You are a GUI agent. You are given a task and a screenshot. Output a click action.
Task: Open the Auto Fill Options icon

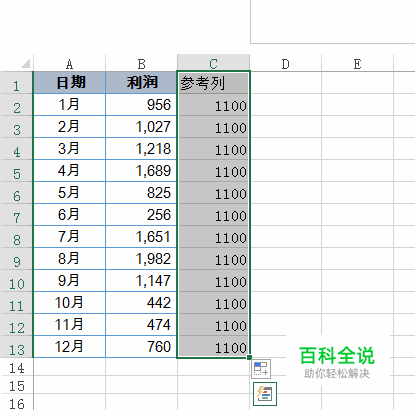tap(261, 369)
